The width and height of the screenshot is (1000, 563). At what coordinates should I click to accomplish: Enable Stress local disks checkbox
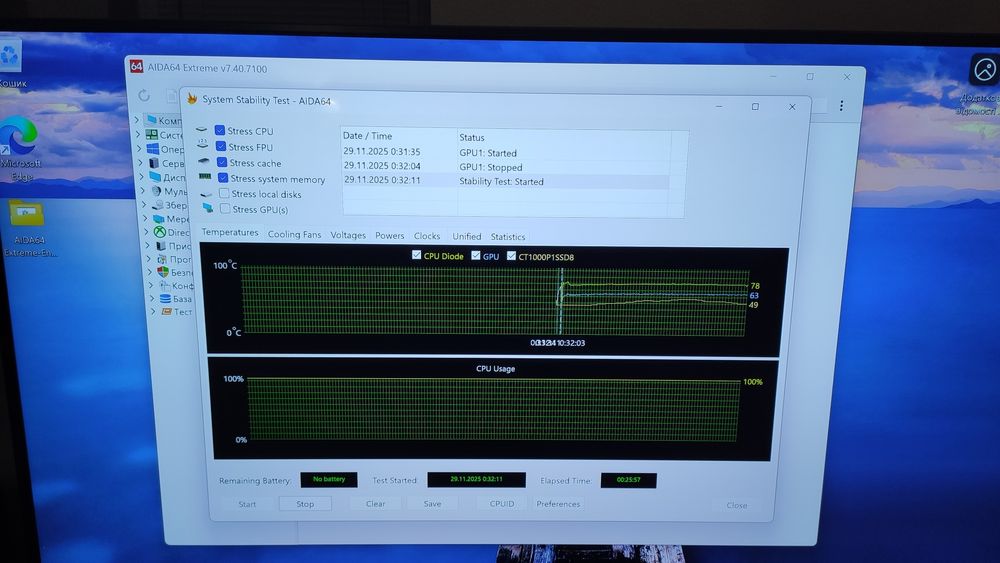[224, 193]
